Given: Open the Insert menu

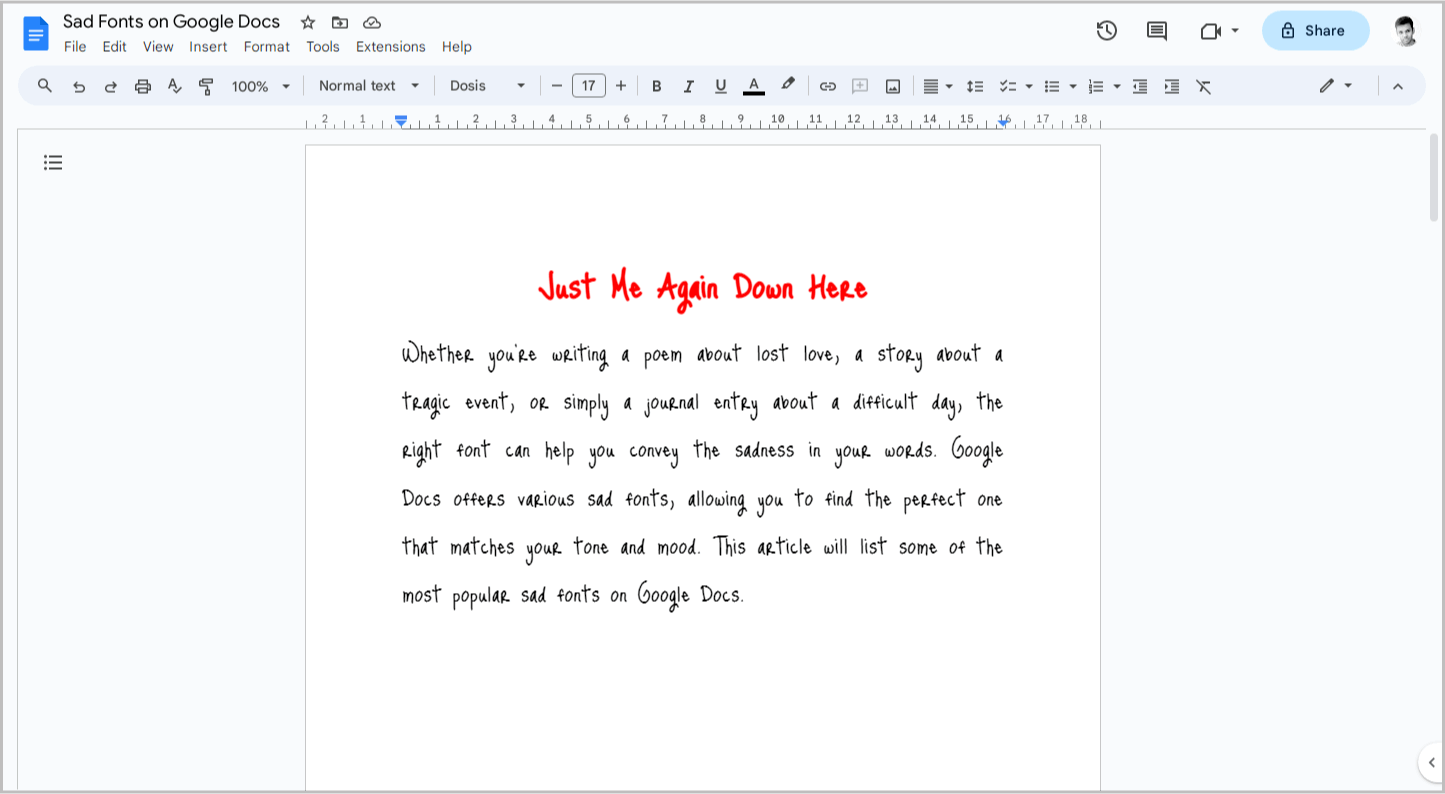Looking at the screenshot, I should (x=208, y=47).
